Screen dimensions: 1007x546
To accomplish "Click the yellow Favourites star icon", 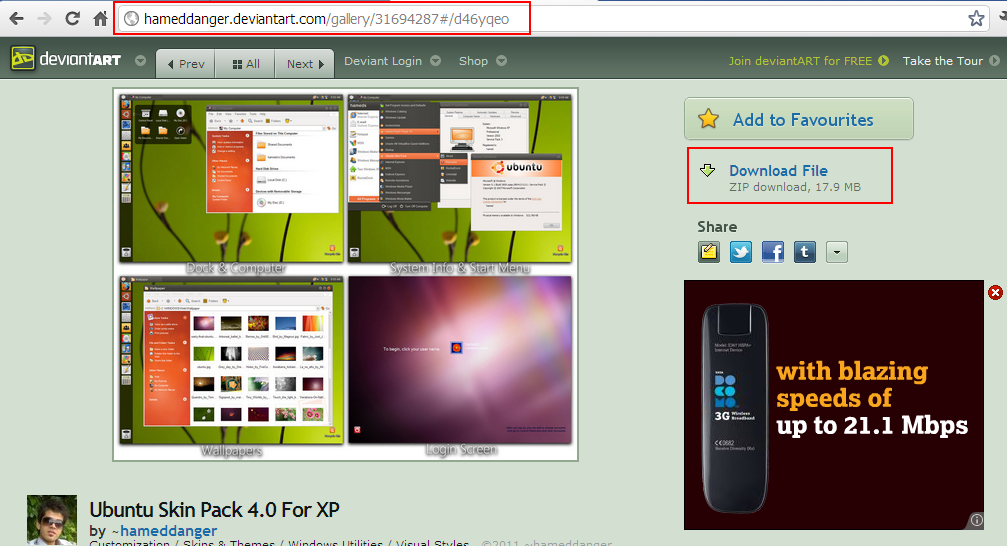I will [708, 118].
